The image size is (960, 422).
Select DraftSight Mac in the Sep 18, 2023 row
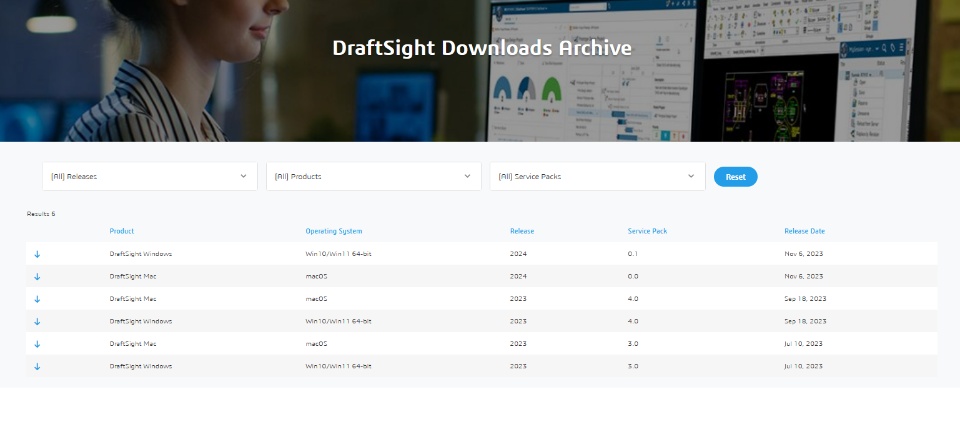133,299
